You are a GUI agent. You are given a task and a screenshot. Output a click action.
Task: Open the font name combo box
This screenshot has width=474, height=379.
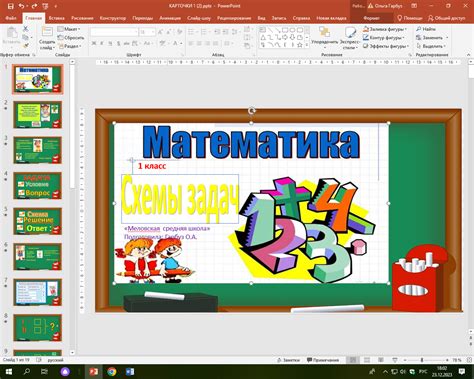[114, 32]
